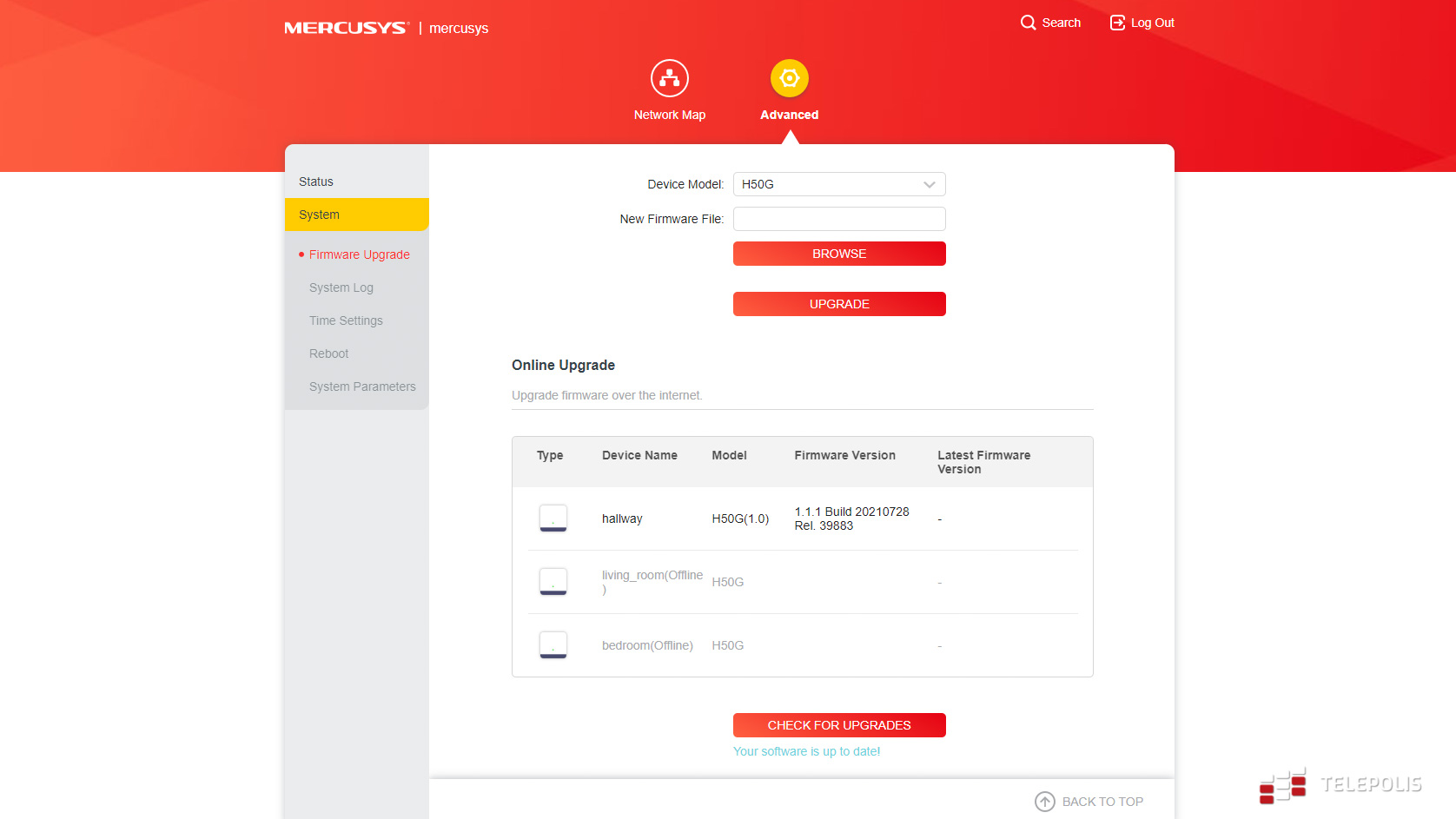Screen dimensions: 1456x819
Task: Click the Search magnifier icon
Action: [1028, 23]
